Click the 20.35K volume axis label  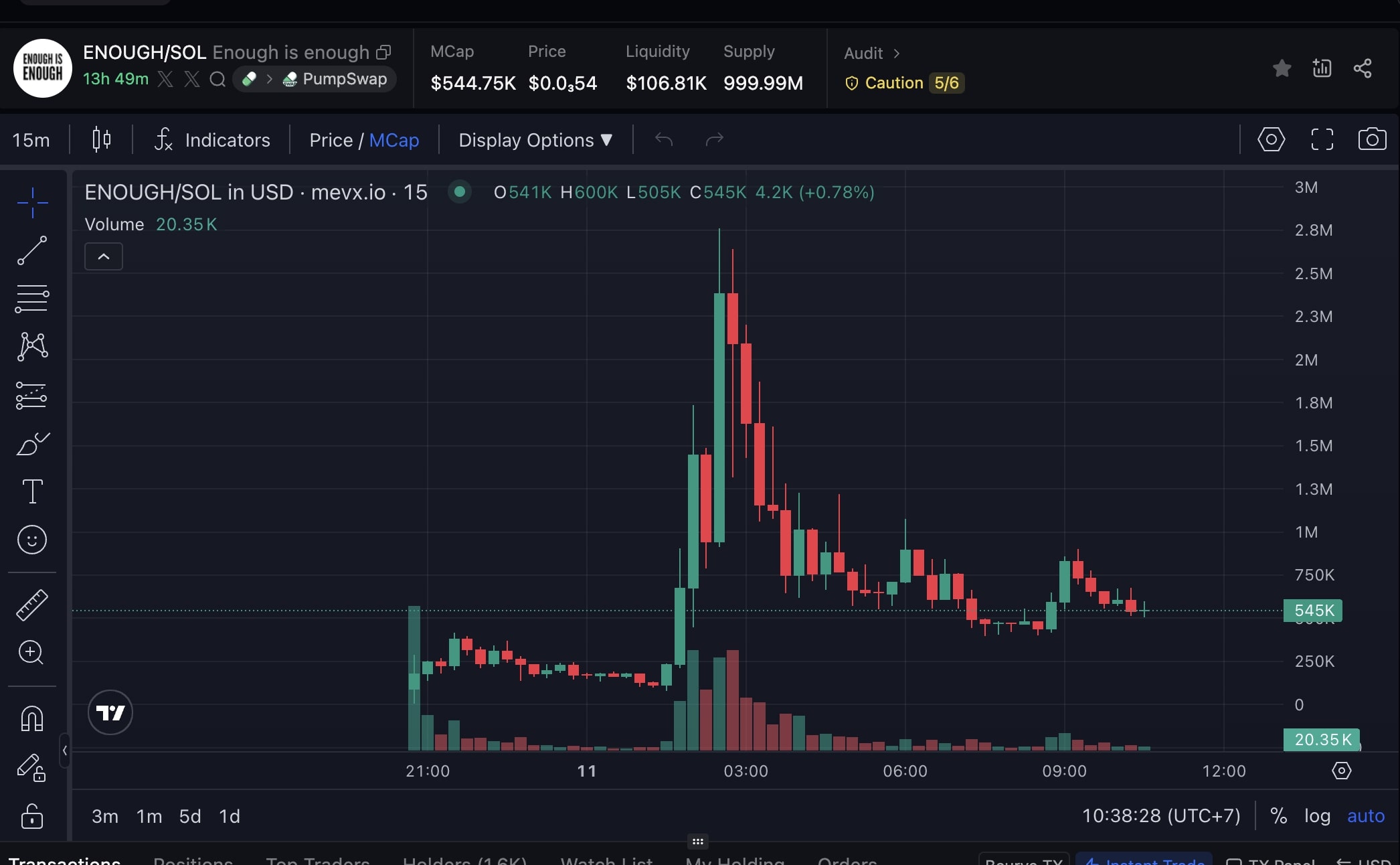(x=1322, y=740)
